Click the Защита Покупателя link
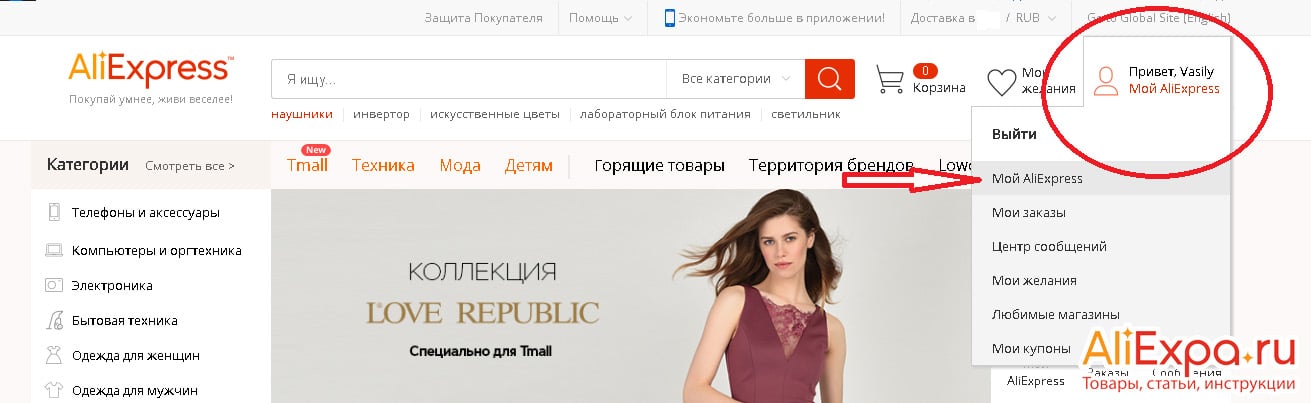The image size is (1311, 403). [x=483, y=18]
